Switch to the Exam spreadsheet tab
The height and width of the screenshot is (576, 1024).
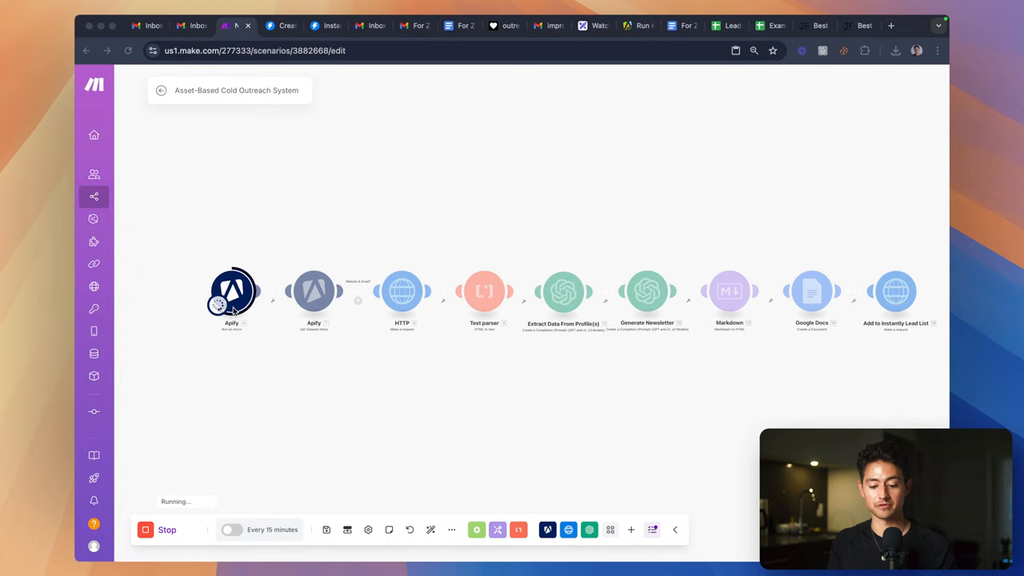[771, 25]
